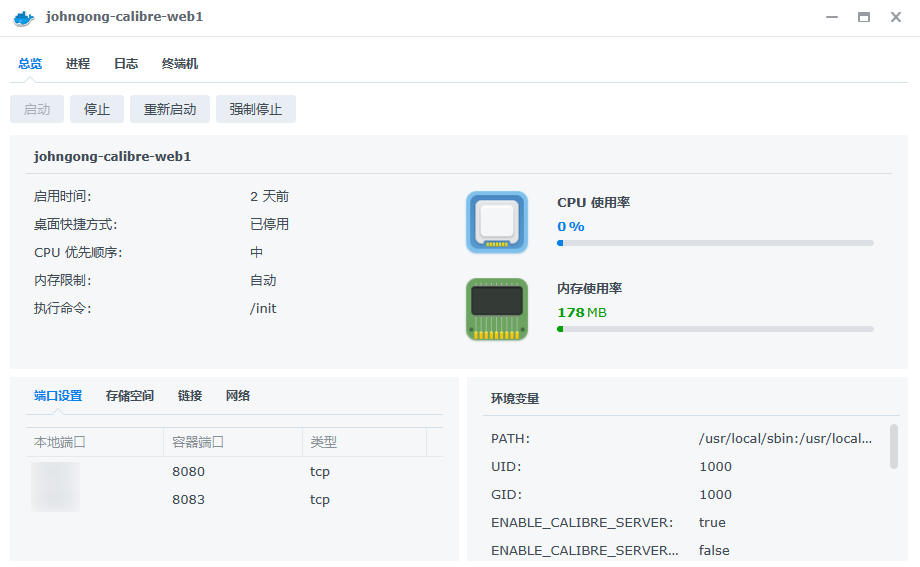Click the 重新启动 button
The height and width of the screenshot is (567, 920).
click(170, 109)
